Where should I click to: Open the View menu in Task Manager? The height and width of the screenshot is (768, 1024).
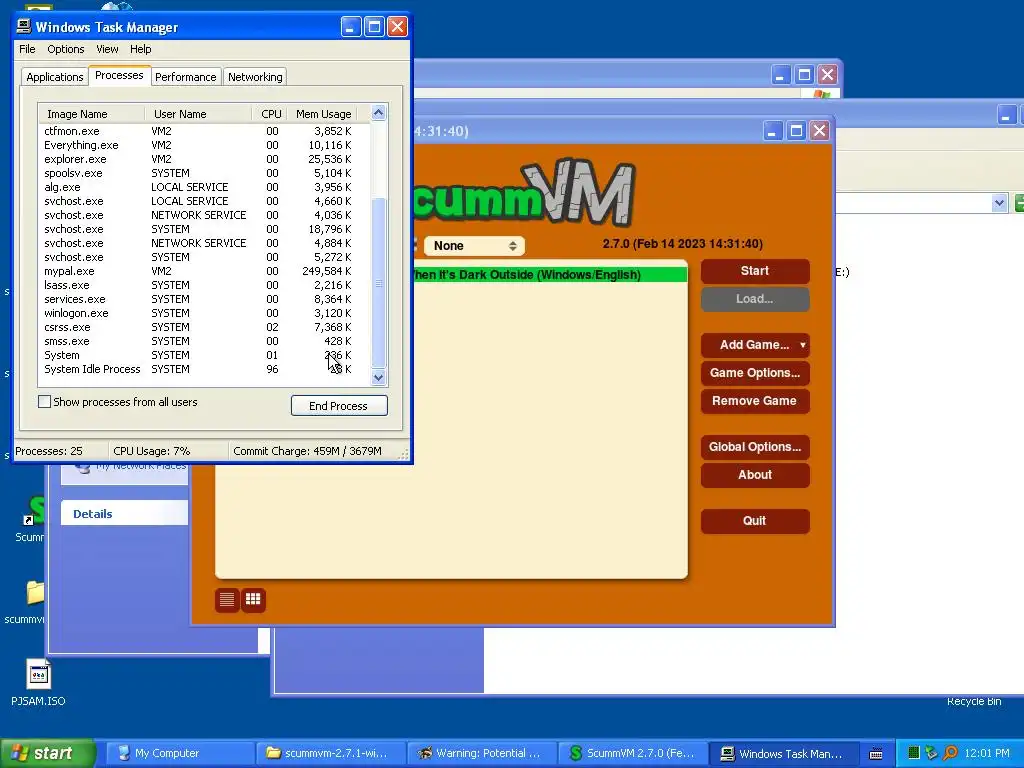click(107, 49)
